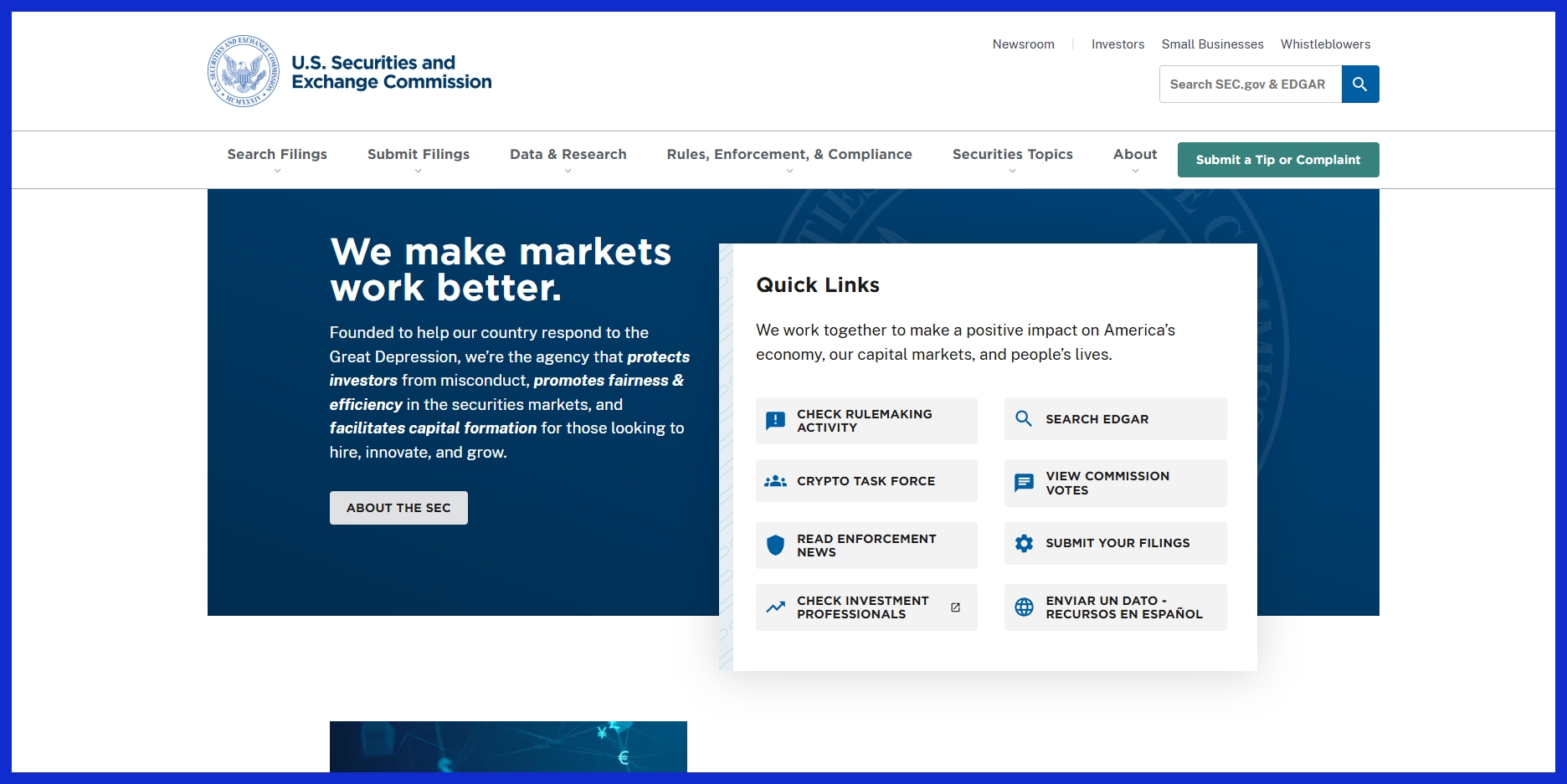Click the Search SEC.gov & EDGAR field
Image resolution: width=1567 pixels, height=784 pixels.
(x=1251, y=84)
